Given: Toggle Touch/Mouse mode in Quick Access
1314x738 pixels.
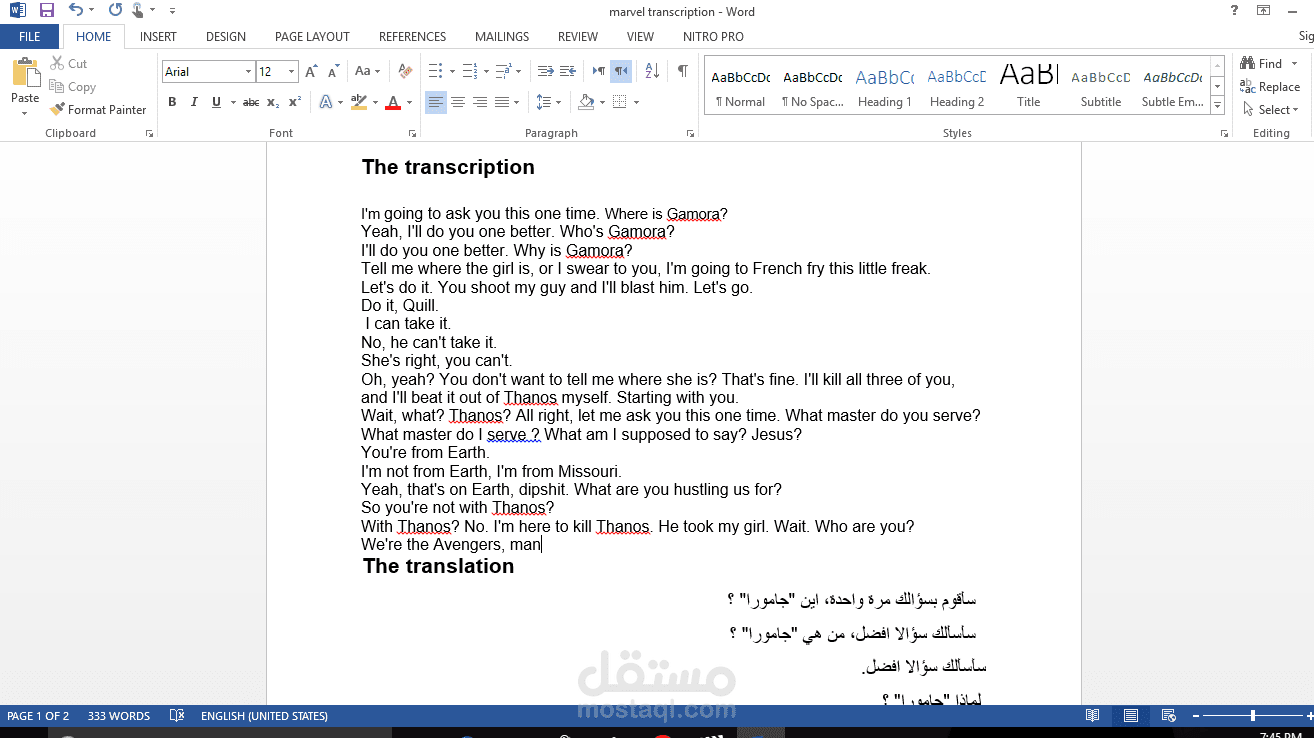Looking at the screenshot, I should point(138,11).
